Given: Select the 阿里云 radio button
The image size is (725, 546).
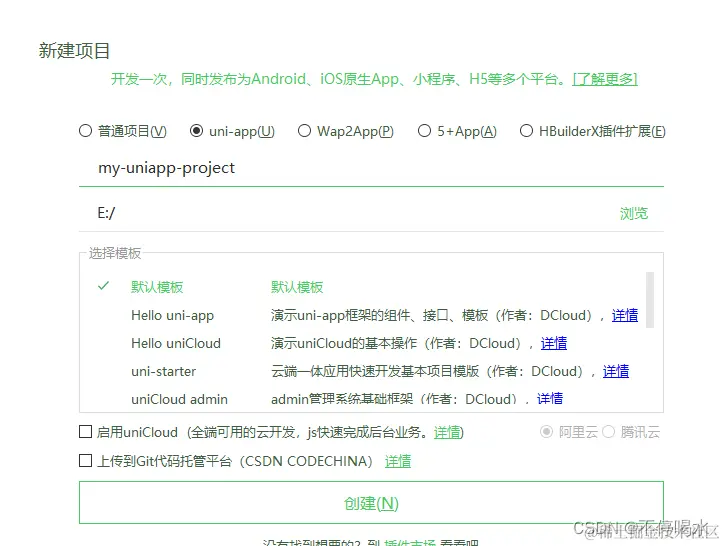Looking at the screenshot, I should tap(546, 432).
